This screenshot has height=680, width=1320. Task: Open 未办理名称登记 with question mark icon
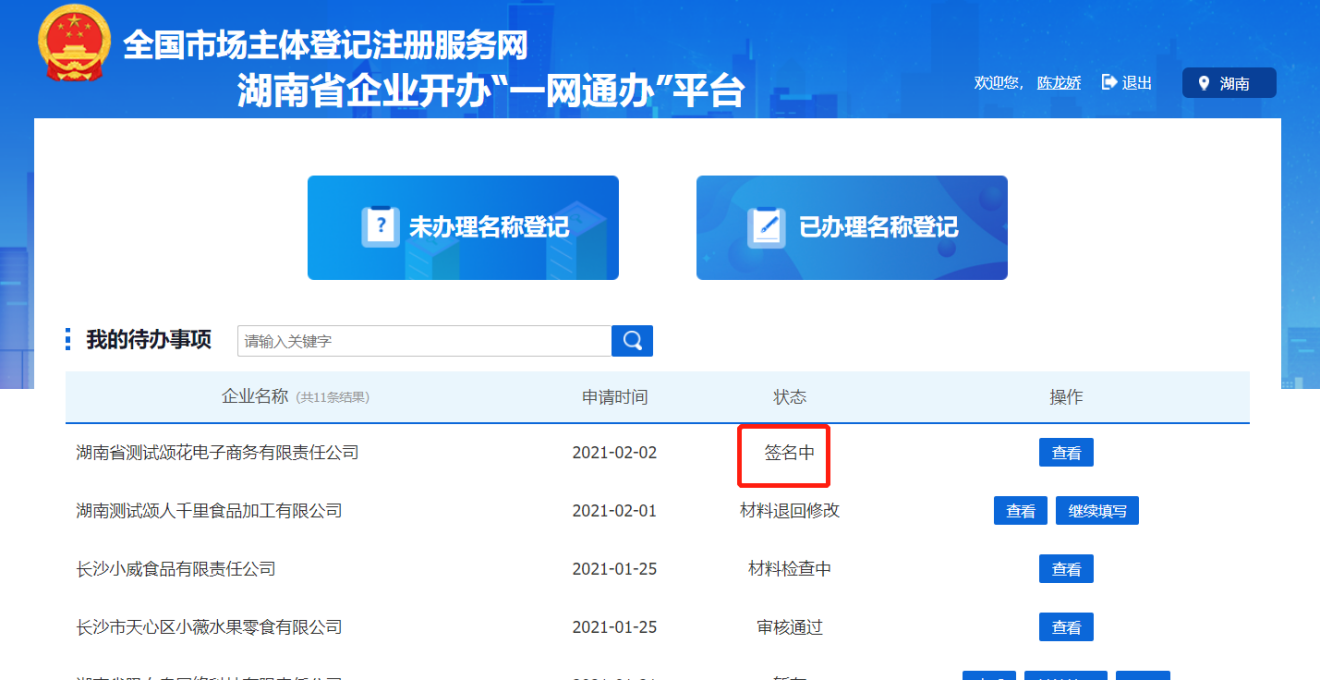pos(463,228)
